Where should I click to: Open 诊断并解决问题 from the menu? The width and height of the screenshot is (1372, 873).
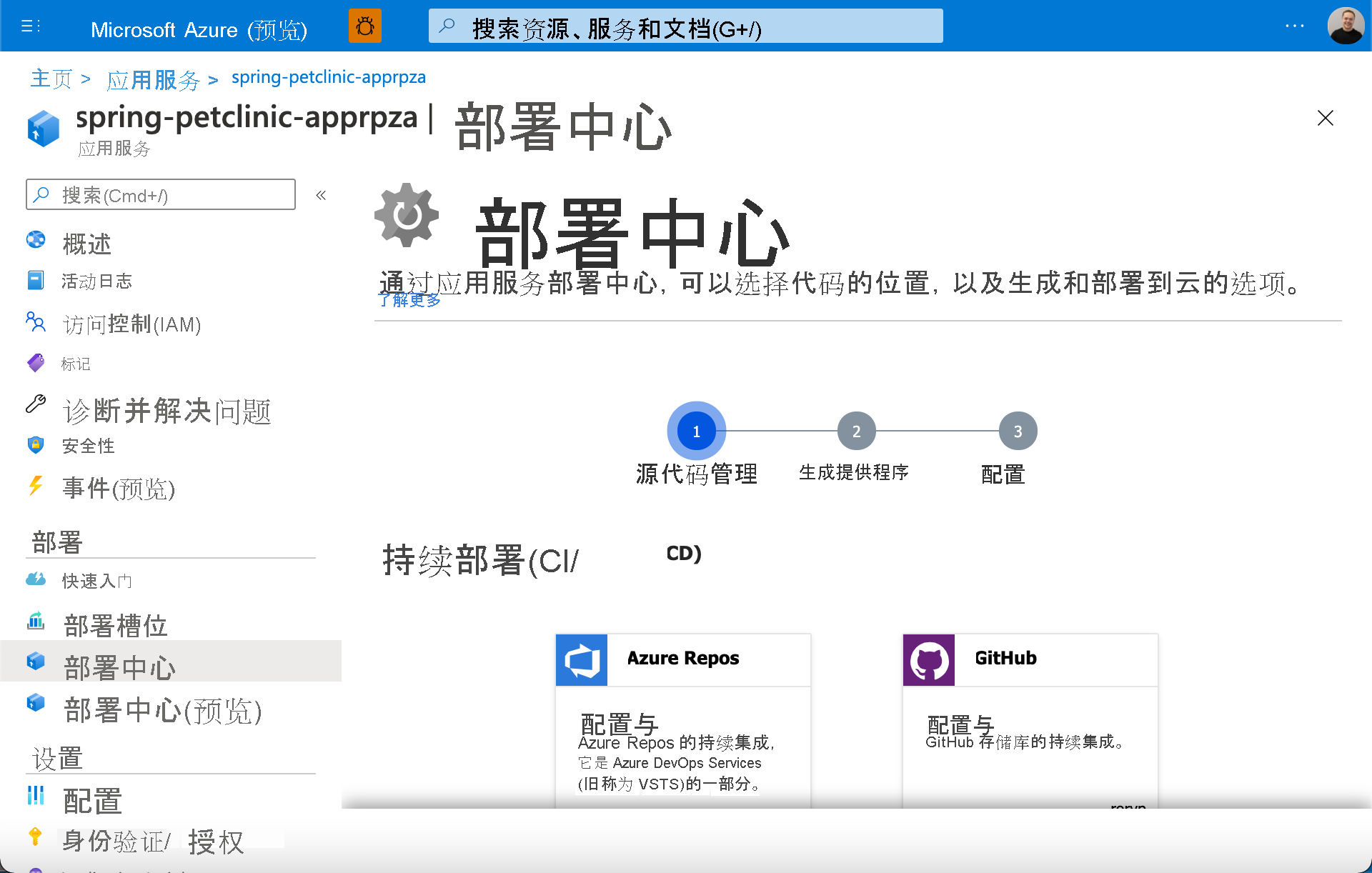(166, 411)
